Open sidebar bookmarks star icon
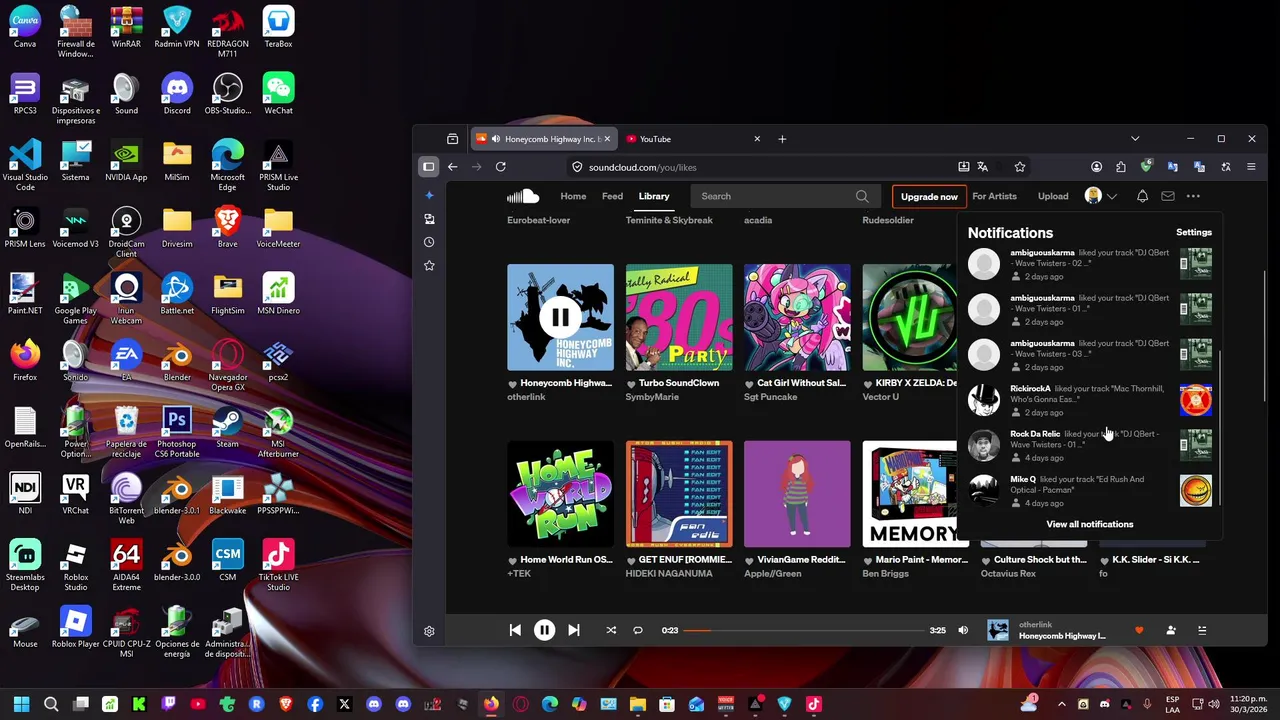The height and width of the screenshot is (720, 1280). point(429,265)
